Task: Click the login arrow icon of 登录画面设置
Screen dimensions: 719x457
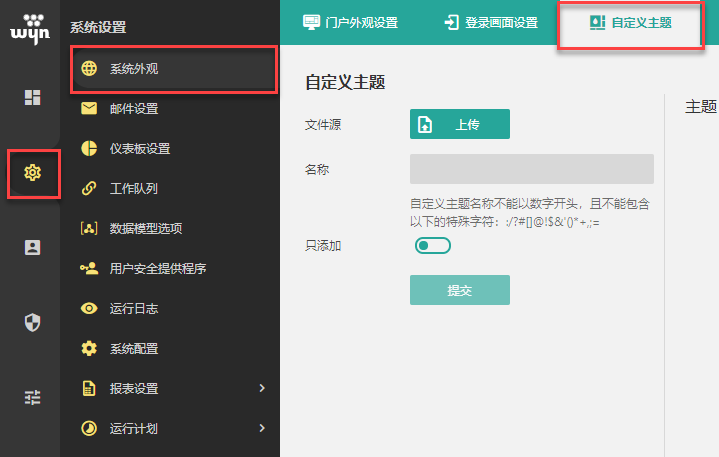Action: [452, 22]
